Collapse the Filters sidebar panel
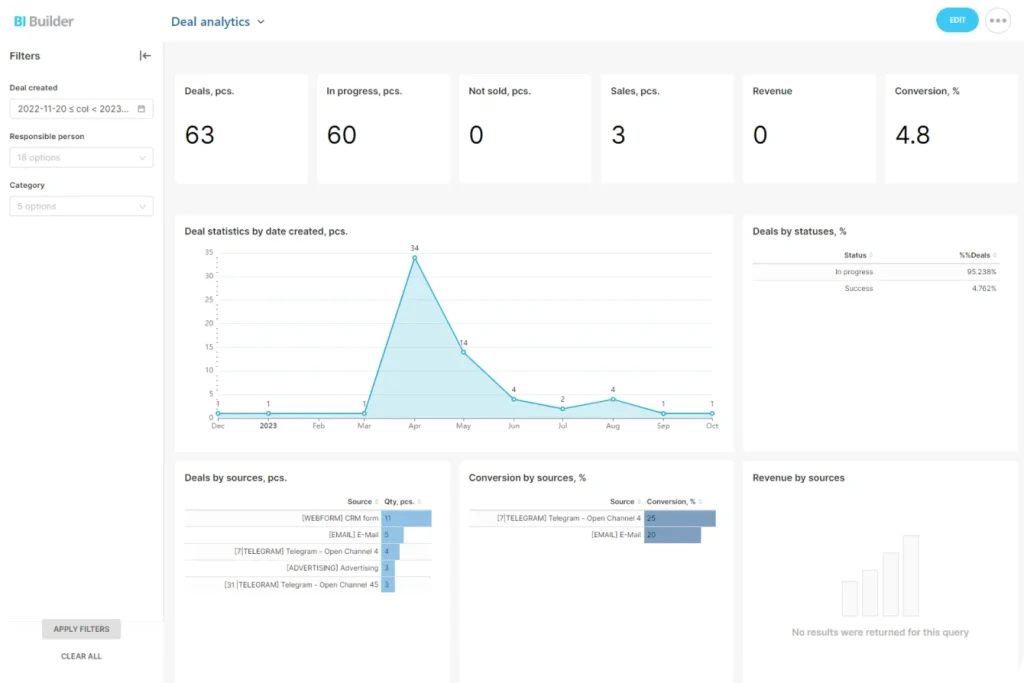Viewport: 1024px width, 683px height. [144, 55]
